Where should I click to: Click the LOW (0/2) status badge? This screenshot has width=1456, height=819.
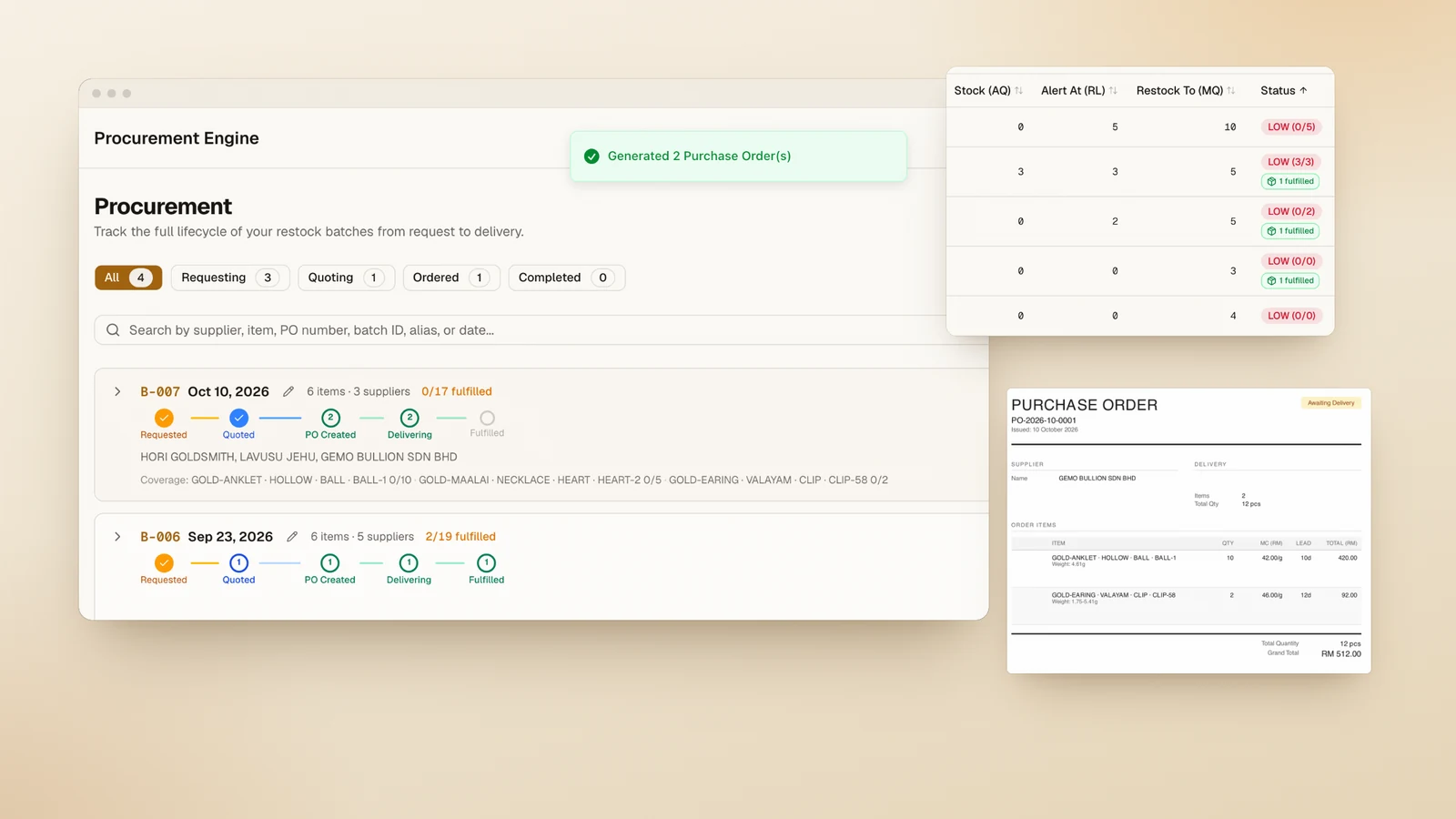[1291, 211]
